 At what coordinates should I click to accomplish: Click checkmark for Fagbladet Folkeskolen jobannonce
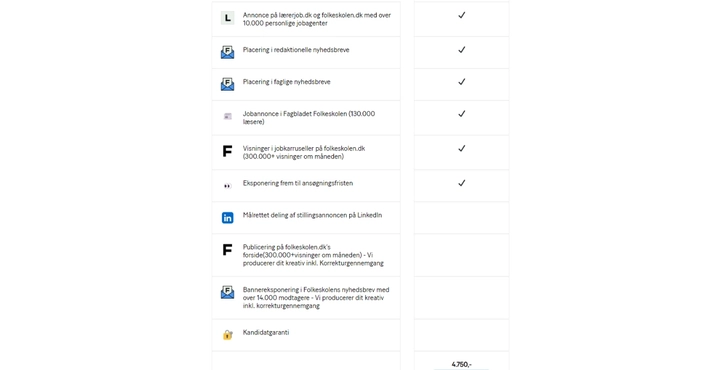click(x=462, y=114)
